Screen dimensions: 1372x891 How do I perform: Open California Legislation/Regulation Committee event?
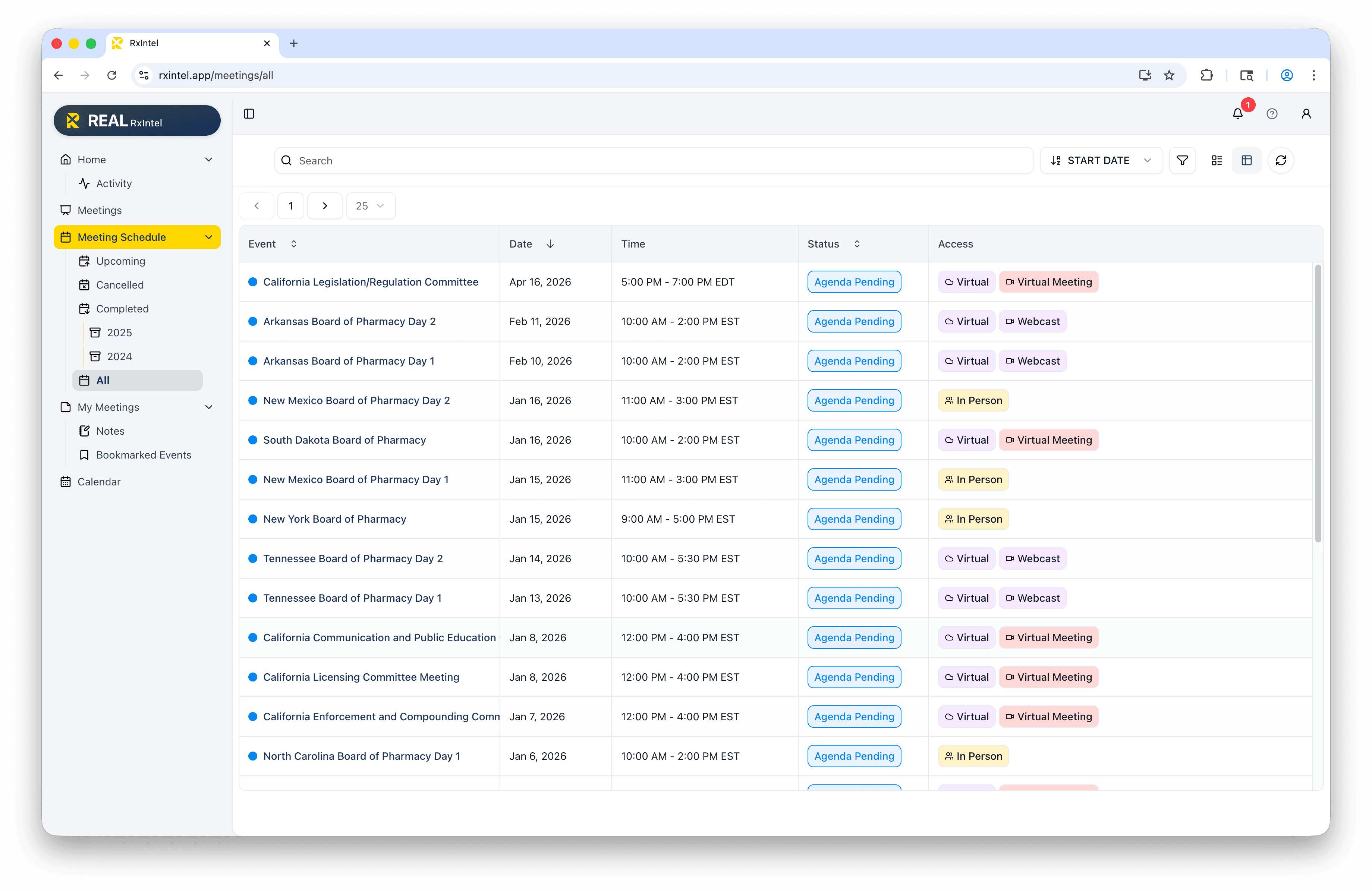click(370, 282)
